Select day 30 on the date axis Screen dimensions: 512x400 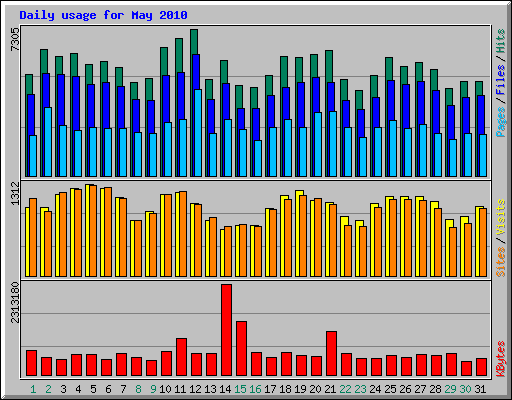(x=465, y=389)
